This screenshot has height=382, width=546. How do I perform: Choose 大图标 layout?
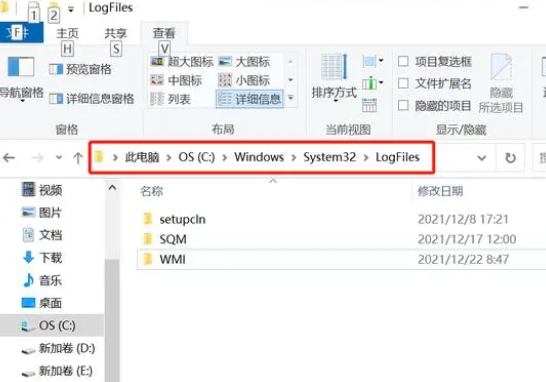[244, 62]
